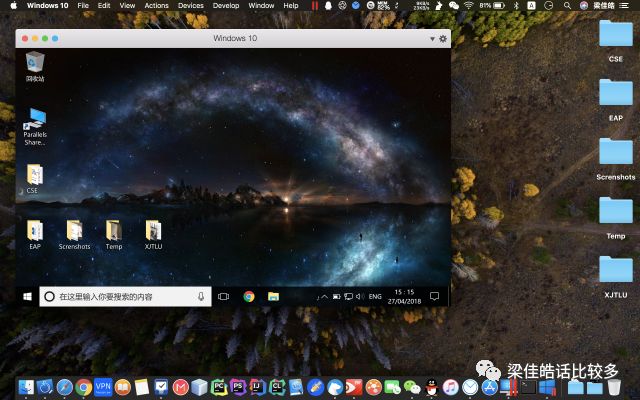This screenshot has width=640, height=400.
Task: Open the Develop menu in menu bar
Action: pos(226,6)
